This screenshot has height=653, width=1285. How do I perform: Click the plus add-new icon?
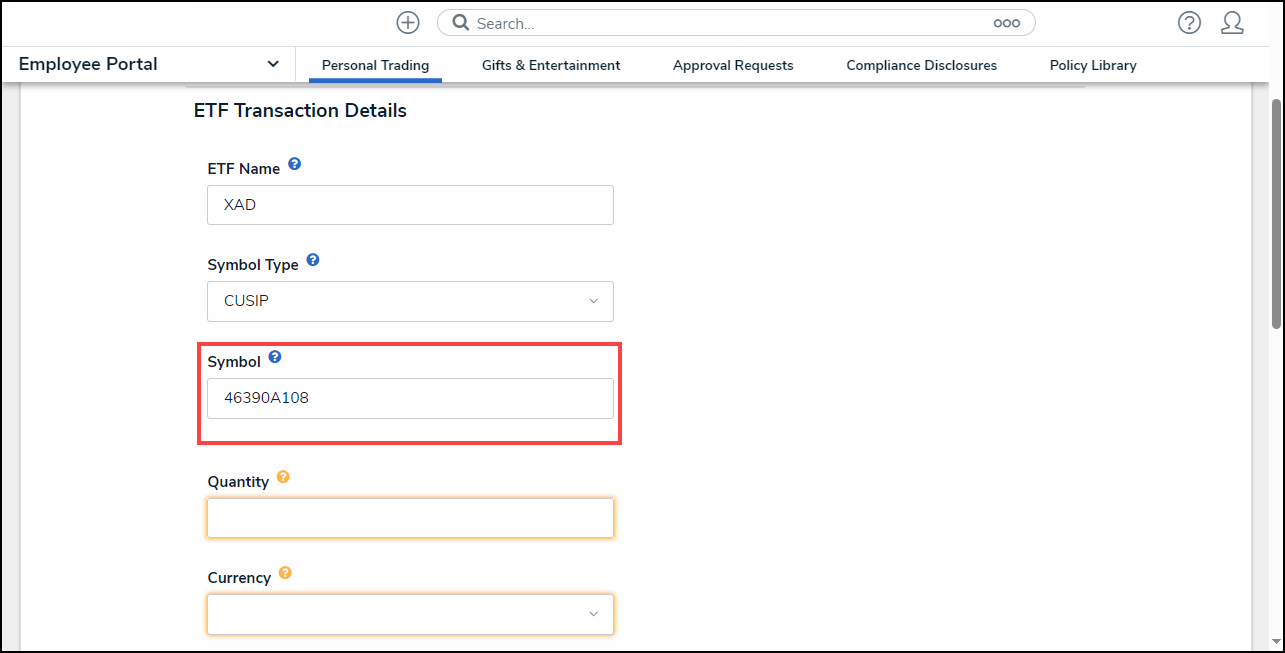pos(407,23)
